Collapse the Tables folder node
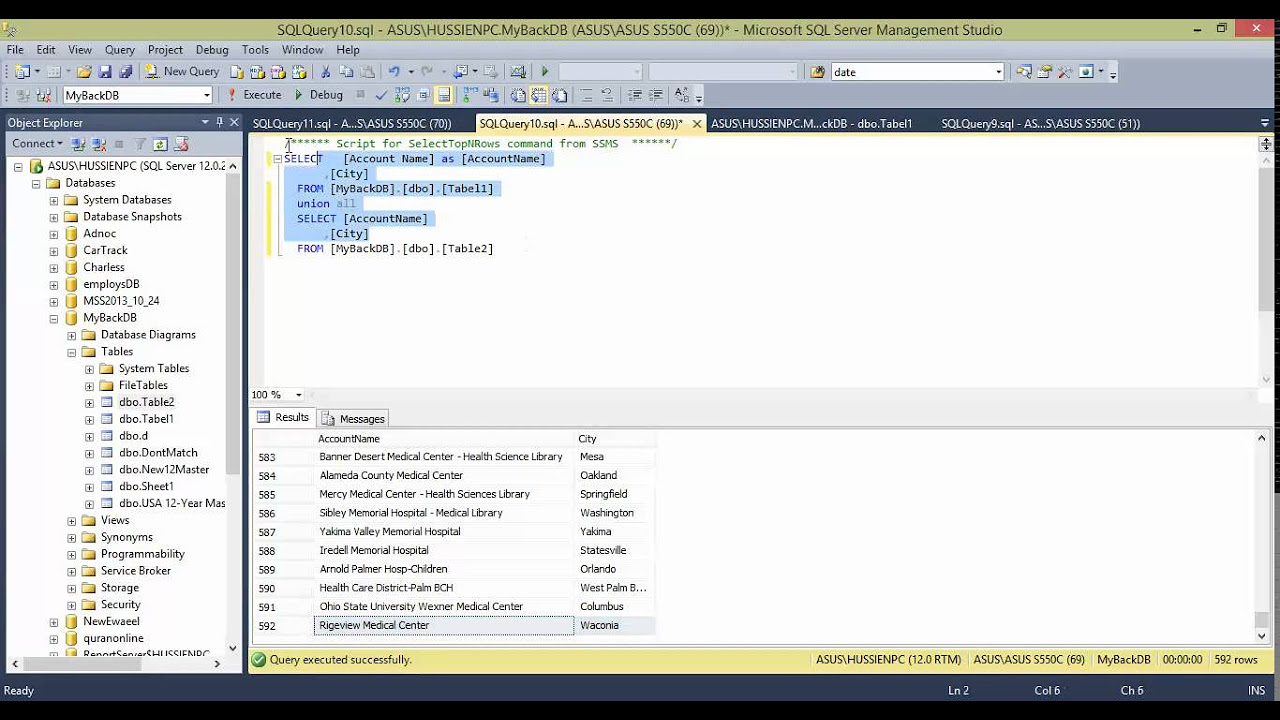The width and height of the screenshot is (1280, 720). (x=72, y=352)
